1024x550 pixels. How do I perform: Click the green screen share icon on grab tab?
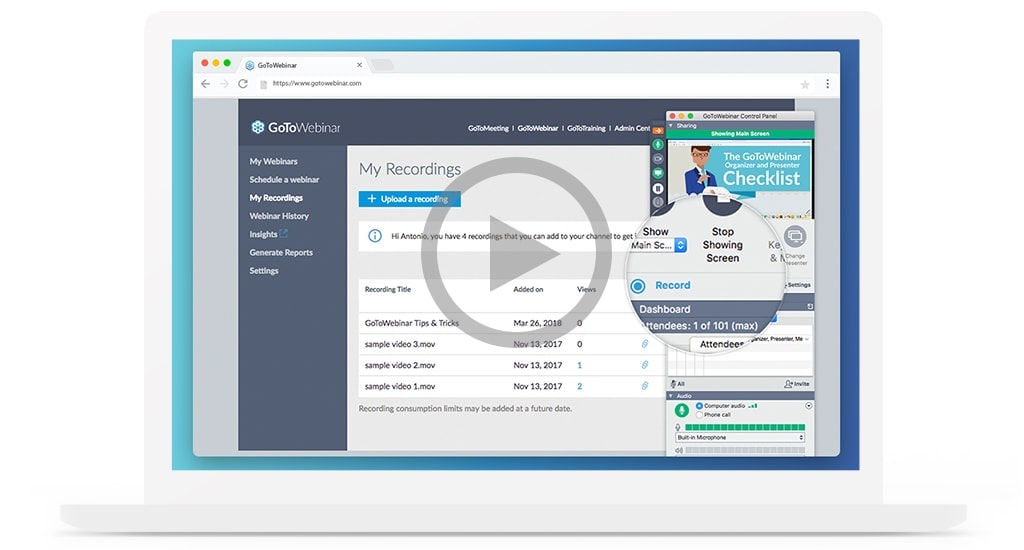pos(658,173)
